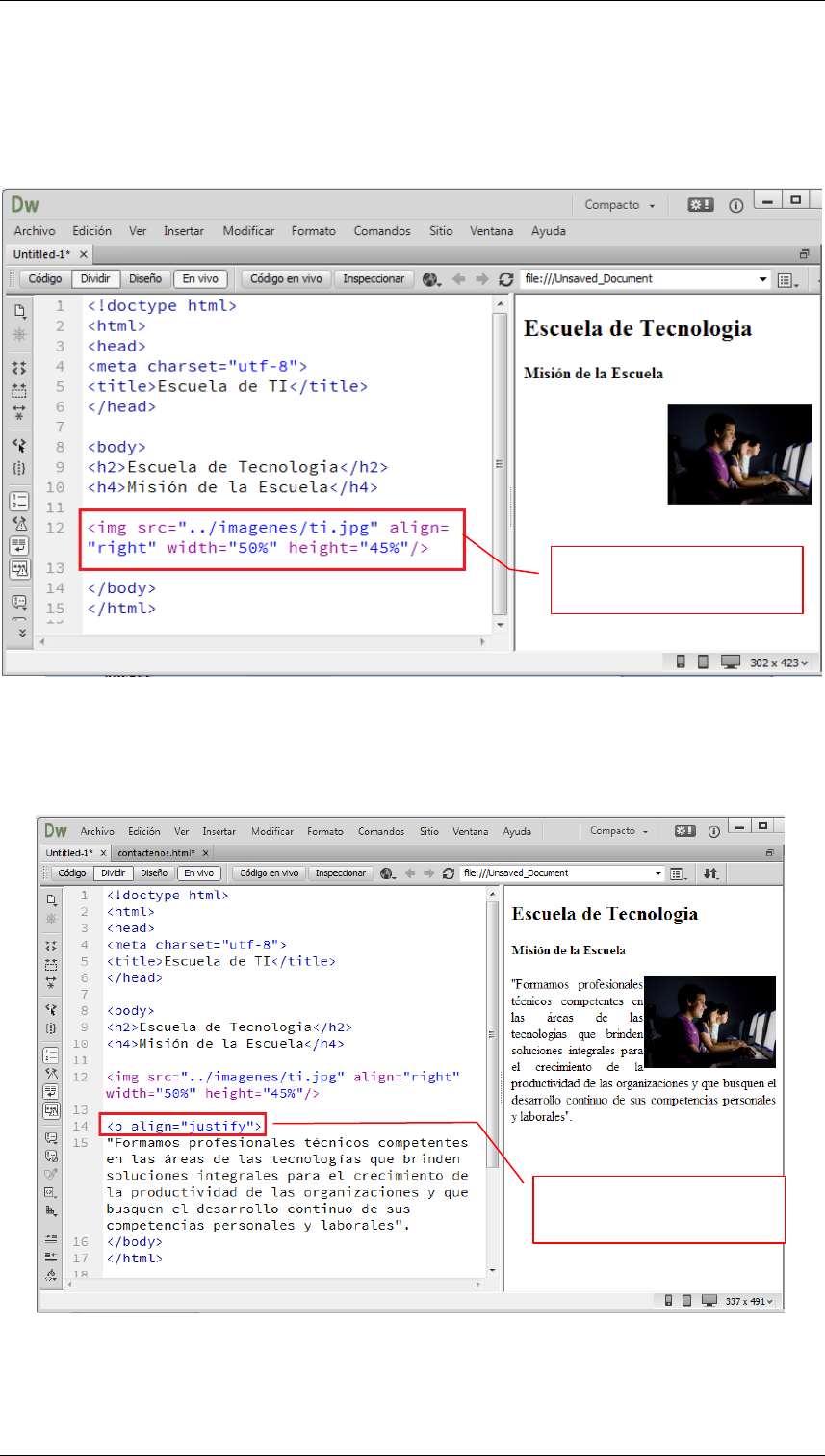This screenshot has width=825, height=1456.
Task: Switch to contactenos.html* tab in lower window
Action: pyautogui.click(x=156, y=853)
